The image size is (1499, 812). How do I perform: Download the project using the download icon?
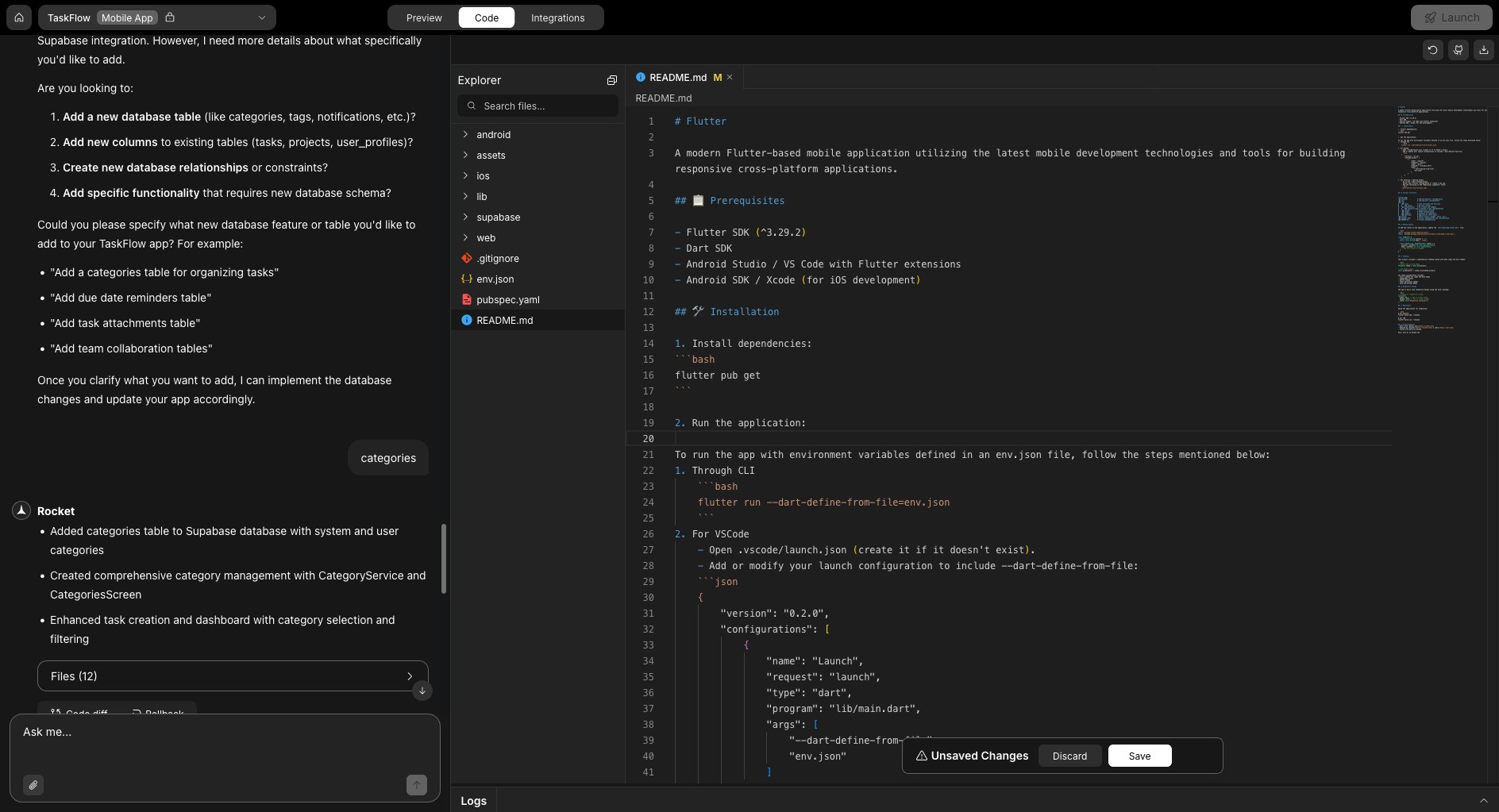coord(1484,49)
